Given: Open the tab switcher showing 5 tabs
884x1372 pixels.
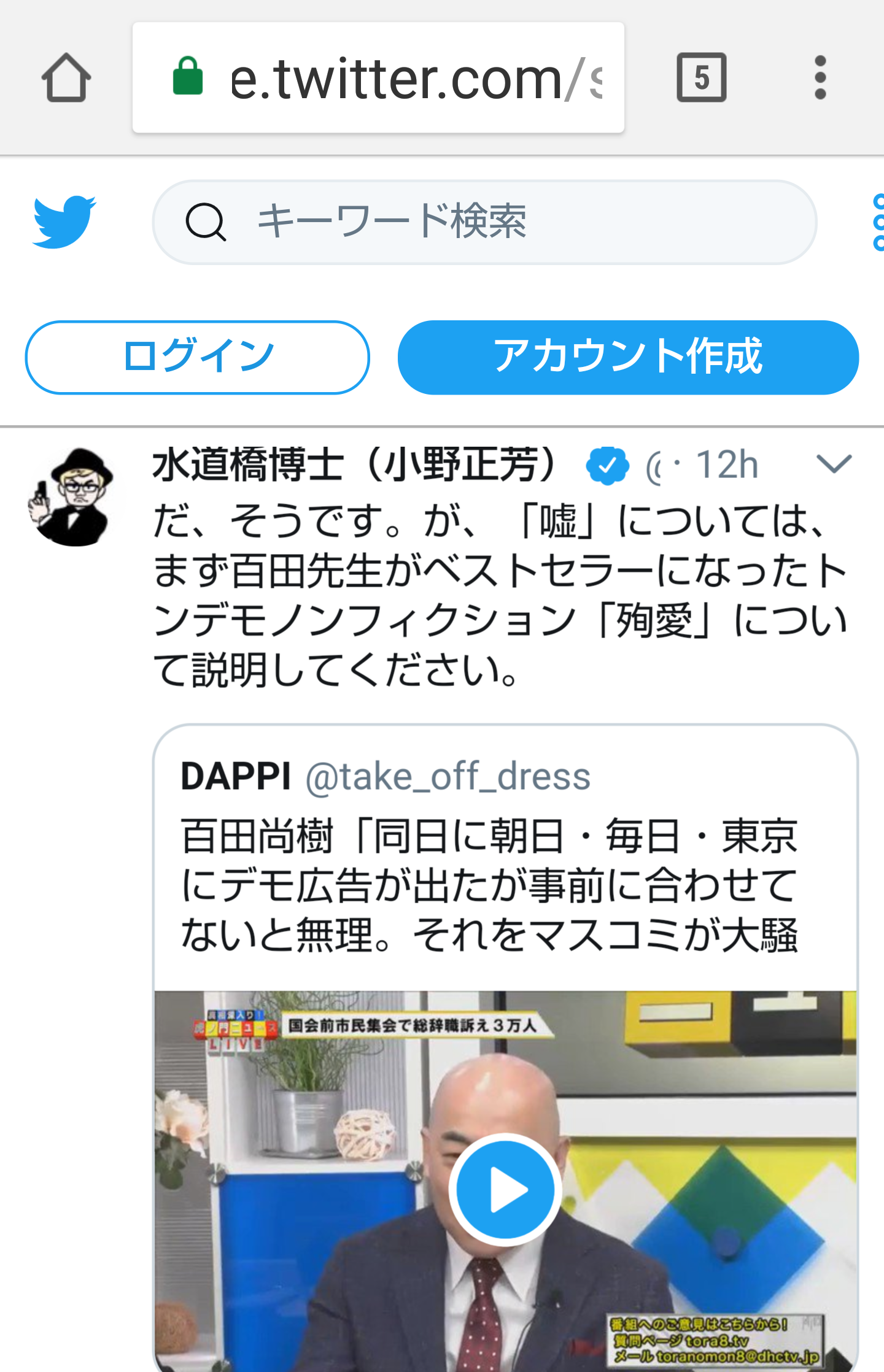Looking at the screenshot, I should pos(701,77).
